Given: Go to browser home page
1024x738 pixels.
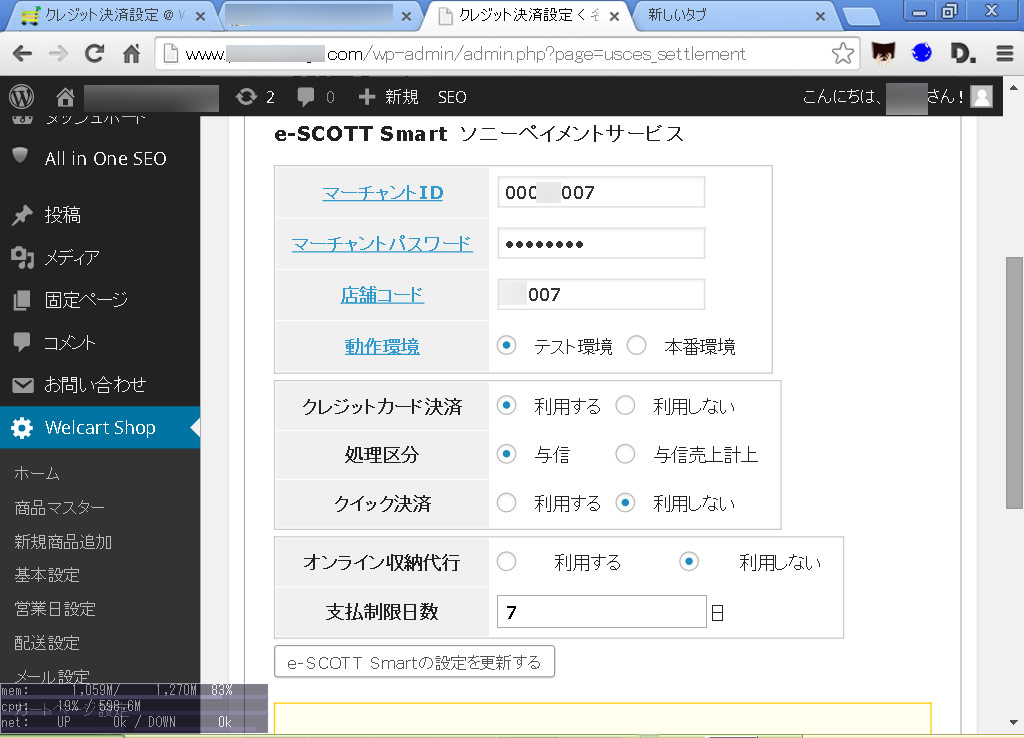Looking at the screenshot, I should click(132, 54).
